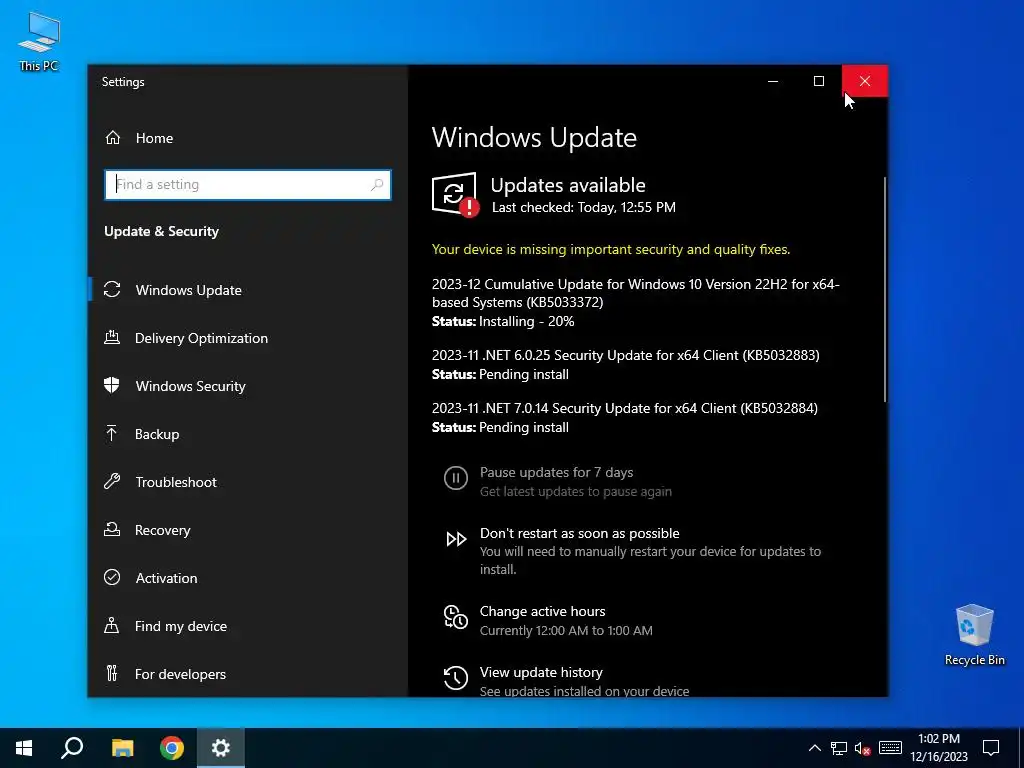Open File Explorer from taskbar
This screenshot has height=768, width=1024.
pyautogui.click(x=122, y=748)
